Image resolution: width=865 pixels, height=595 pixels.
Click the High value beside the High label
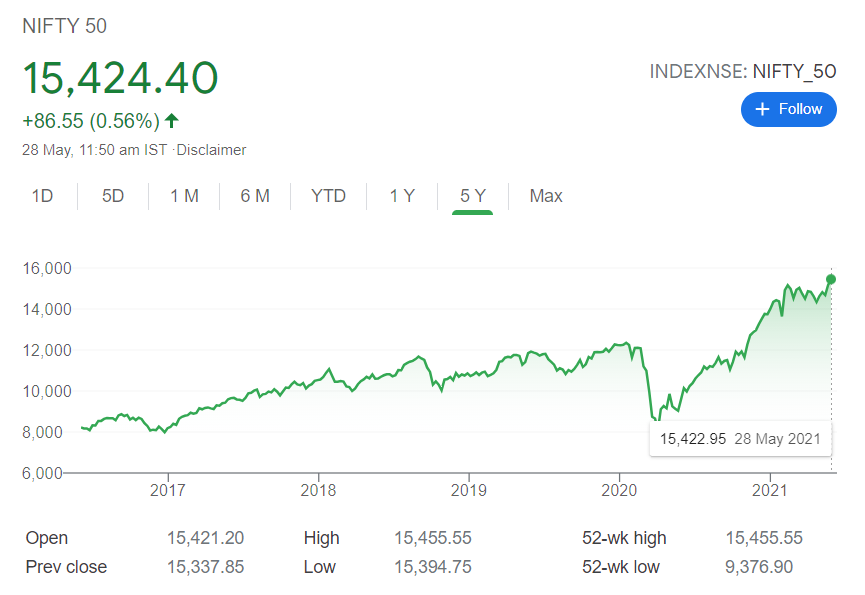click(432, 538)
